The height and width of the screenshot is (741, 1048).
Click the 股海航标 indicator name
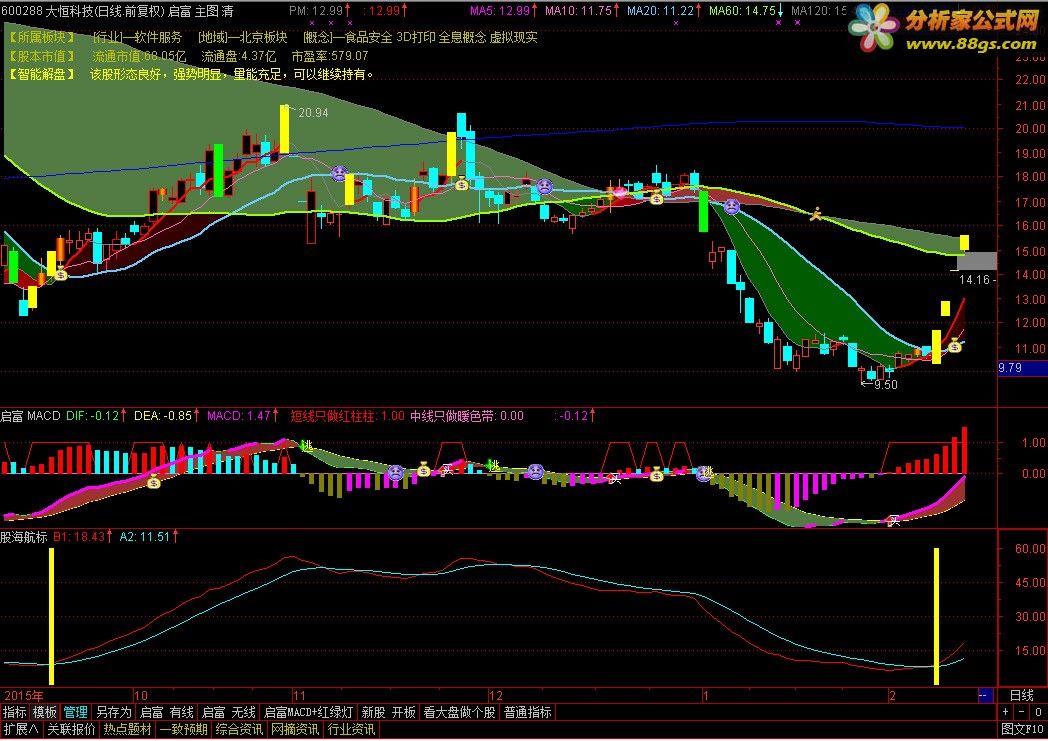point(24,537)
